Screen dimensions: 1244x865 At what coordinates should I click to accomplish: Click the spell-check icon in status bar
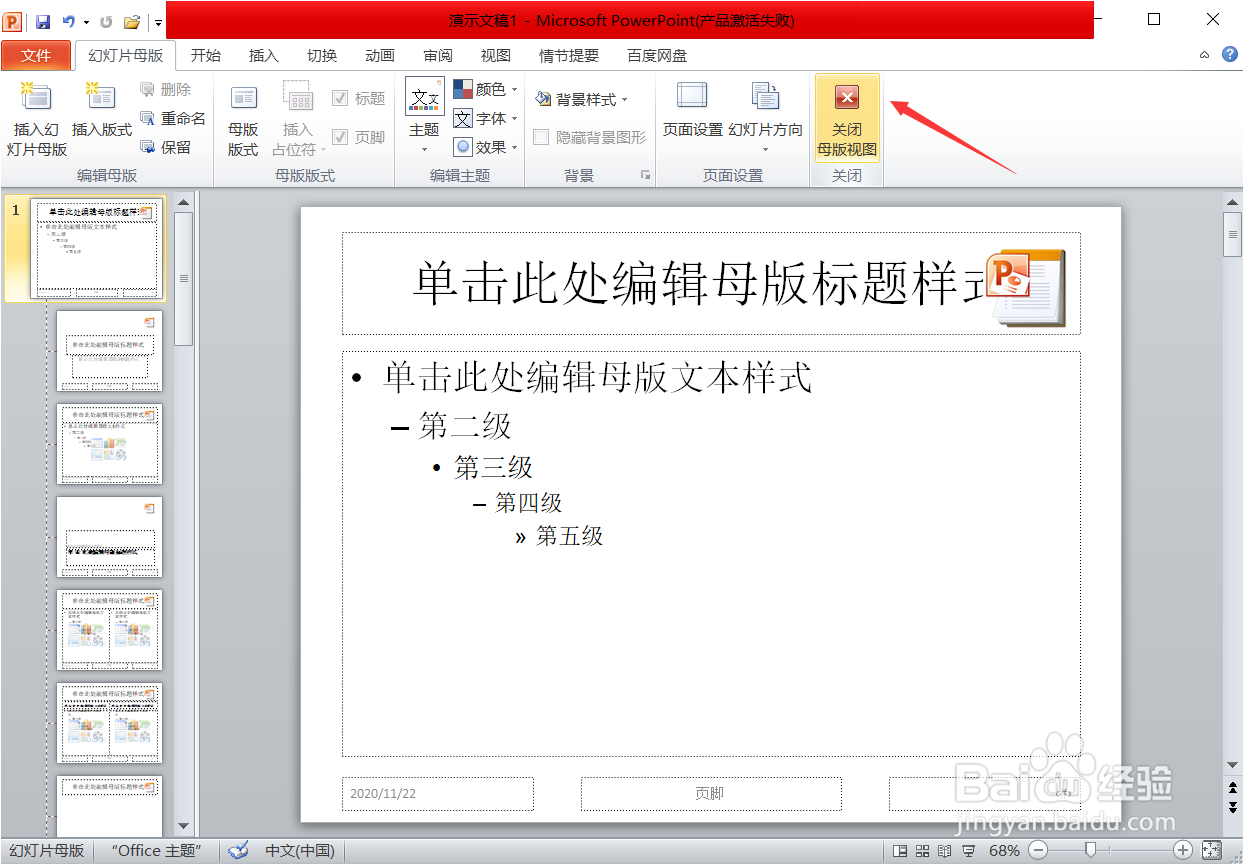point(238,851)
